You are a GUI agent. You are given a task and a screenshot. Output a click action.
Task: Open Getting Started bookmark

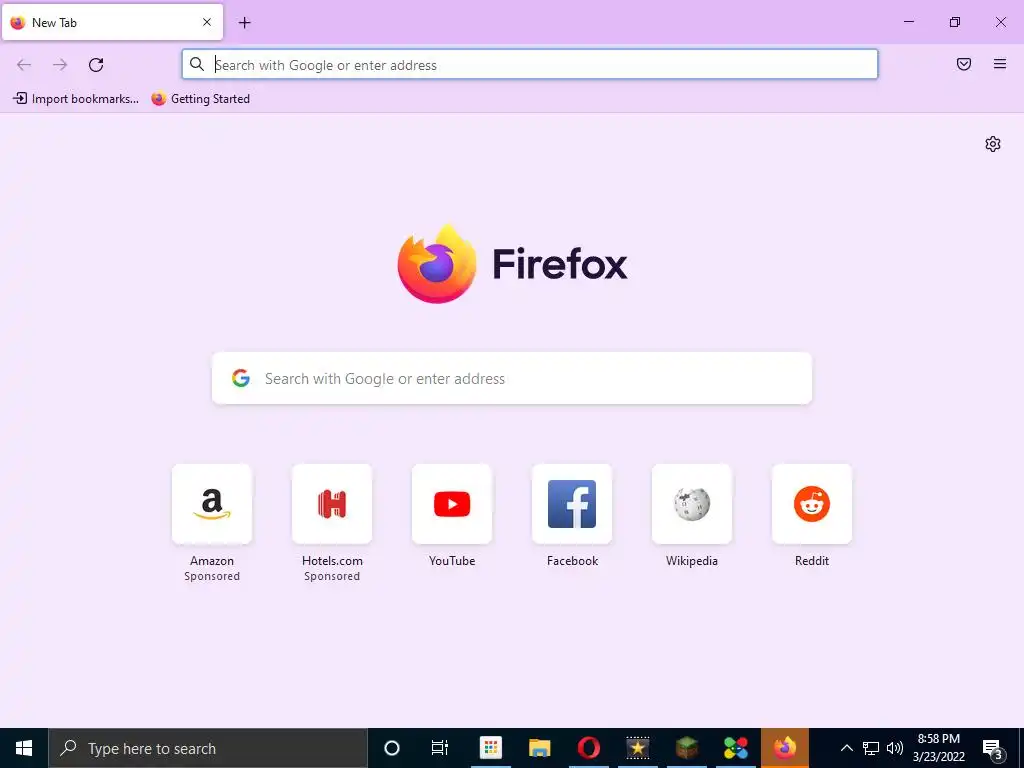tap(200, 99)
